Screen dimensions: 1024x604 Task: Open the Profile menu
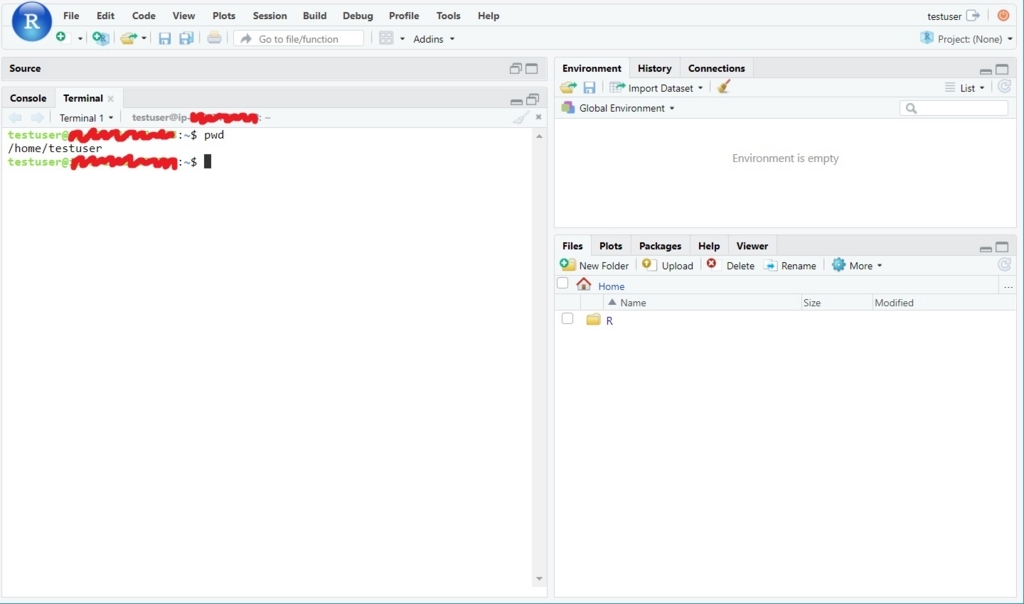(404, 16)
